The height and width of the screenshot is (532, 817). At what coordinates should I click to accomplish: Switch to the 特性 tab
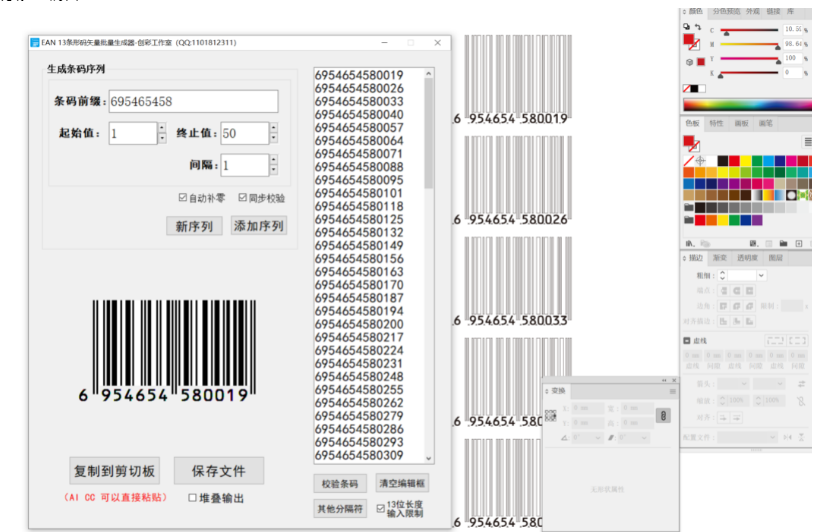716,123
